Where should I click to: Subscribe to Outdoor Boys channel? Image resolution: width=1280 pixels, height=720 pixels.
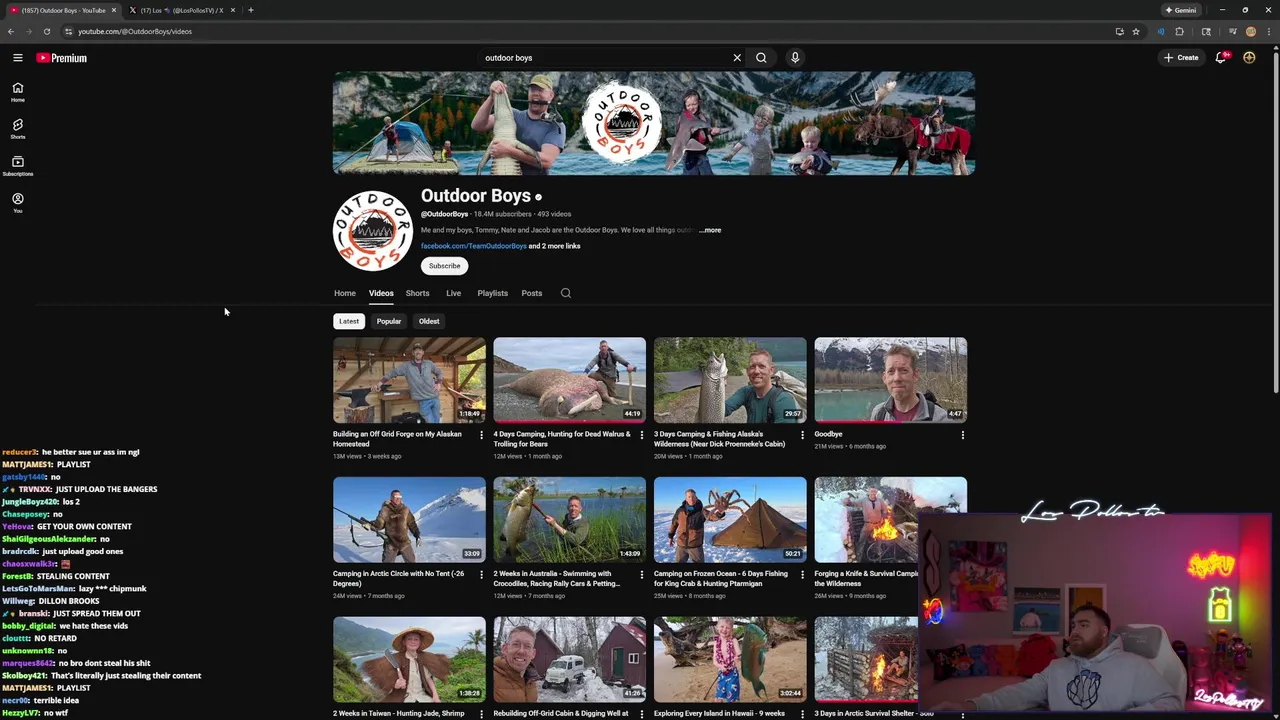coord(445,266)
